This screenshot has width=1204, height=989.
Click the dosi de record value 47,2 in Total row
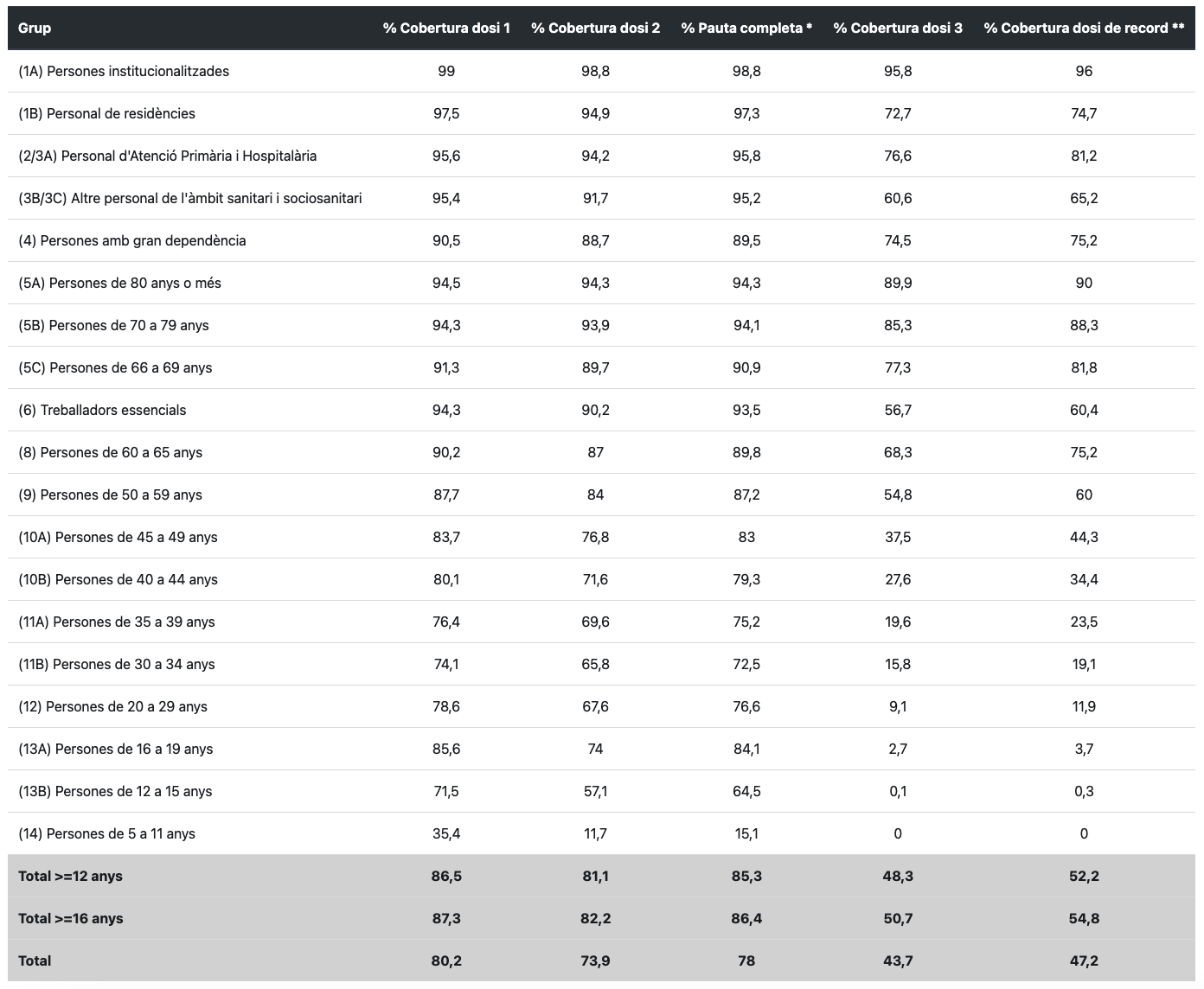click(x=1084, y=960)
